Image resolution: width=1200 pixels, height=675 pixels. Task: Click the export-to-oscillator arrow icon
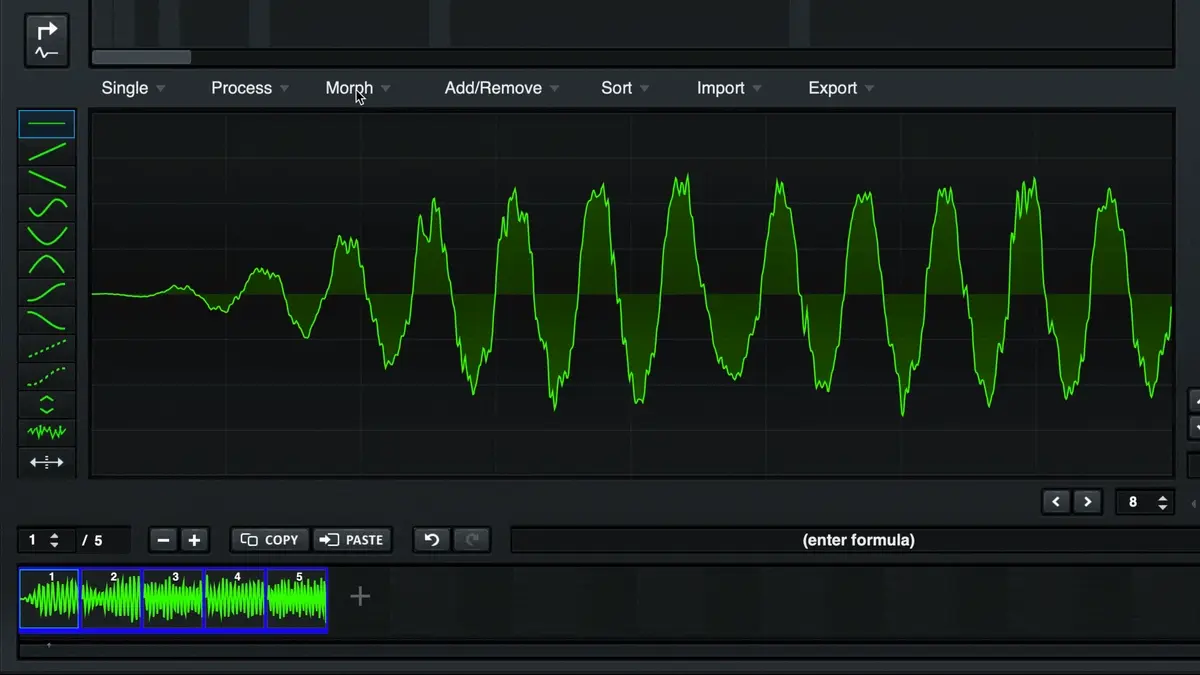pyautogui.click(x=47, y=41)
